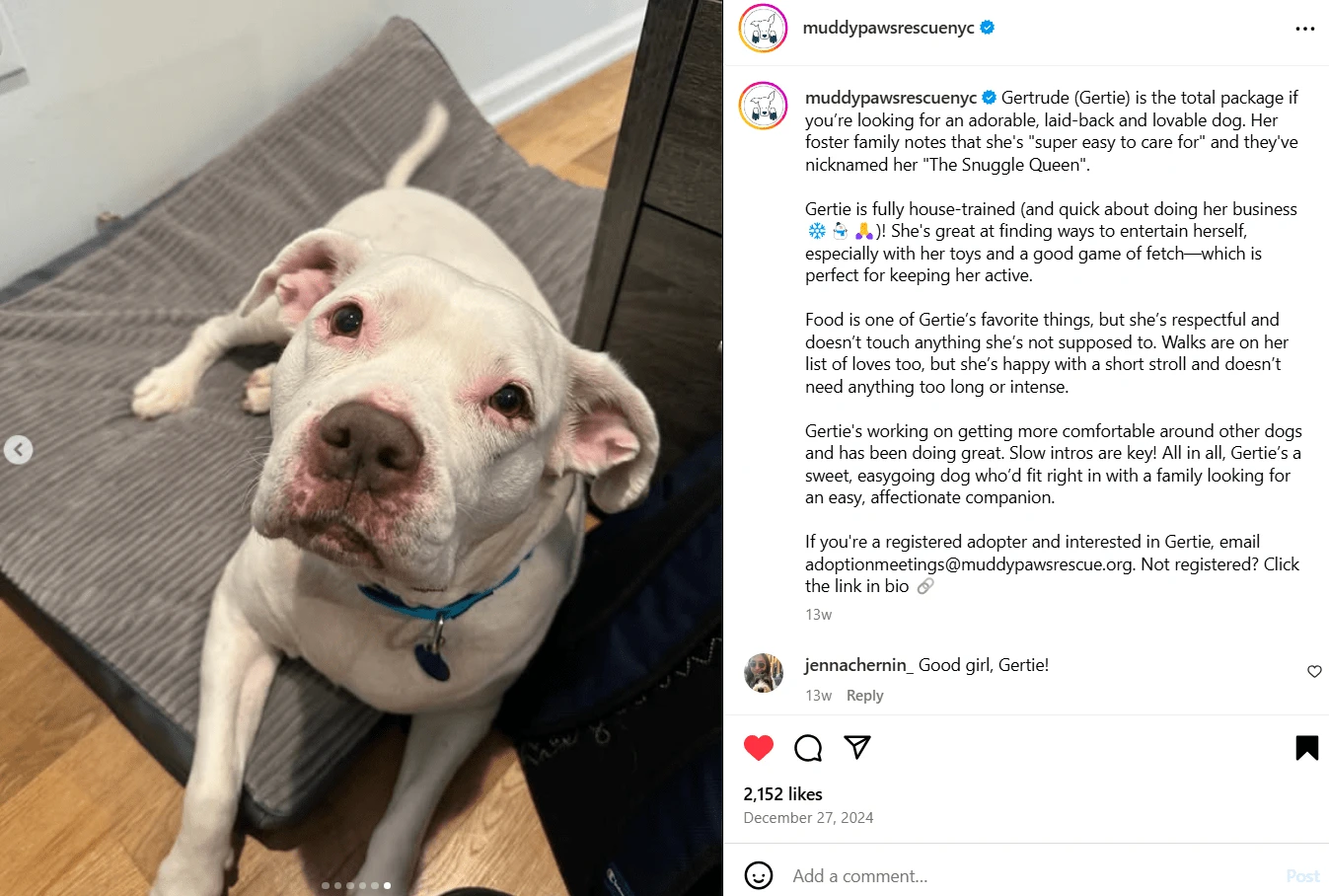Like jennachernin_'s comment heart
1329x896 pixels.
pos(1314,671)
